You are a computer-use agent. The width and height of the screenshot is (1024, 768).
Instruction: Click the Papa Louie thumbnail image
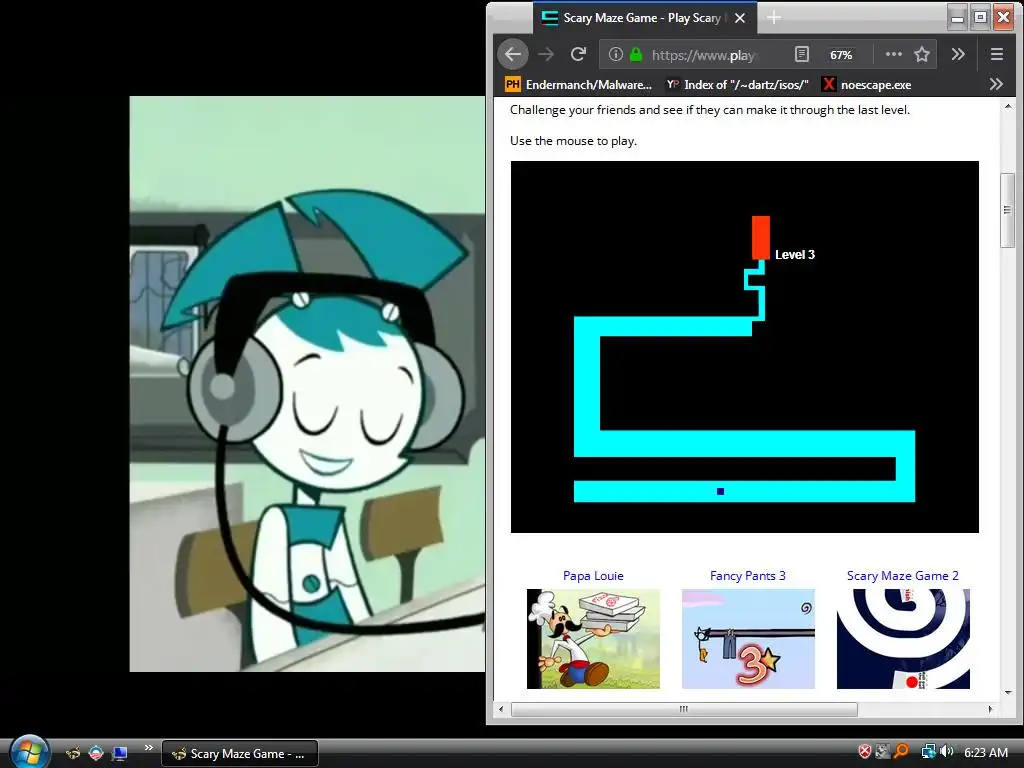[x=593, y=639]
